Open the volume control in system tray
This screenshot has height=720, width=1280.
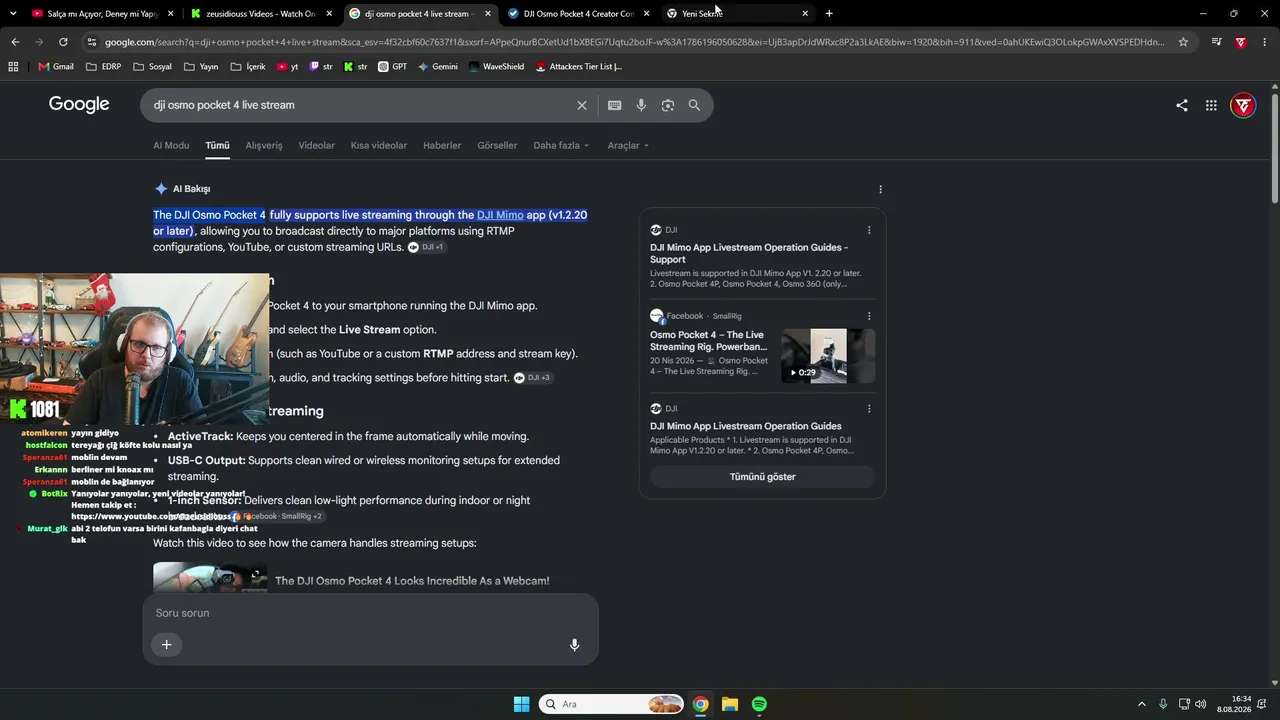(1200, 704)
